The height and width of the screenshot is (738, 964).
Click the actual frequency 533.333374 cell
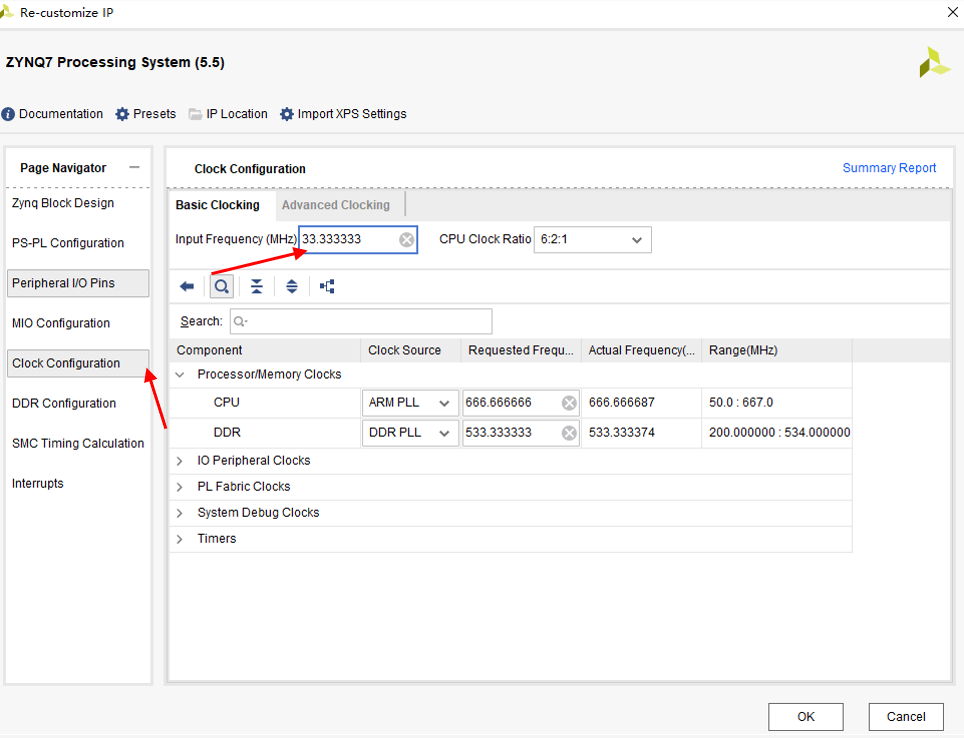[x=642, y=433]
